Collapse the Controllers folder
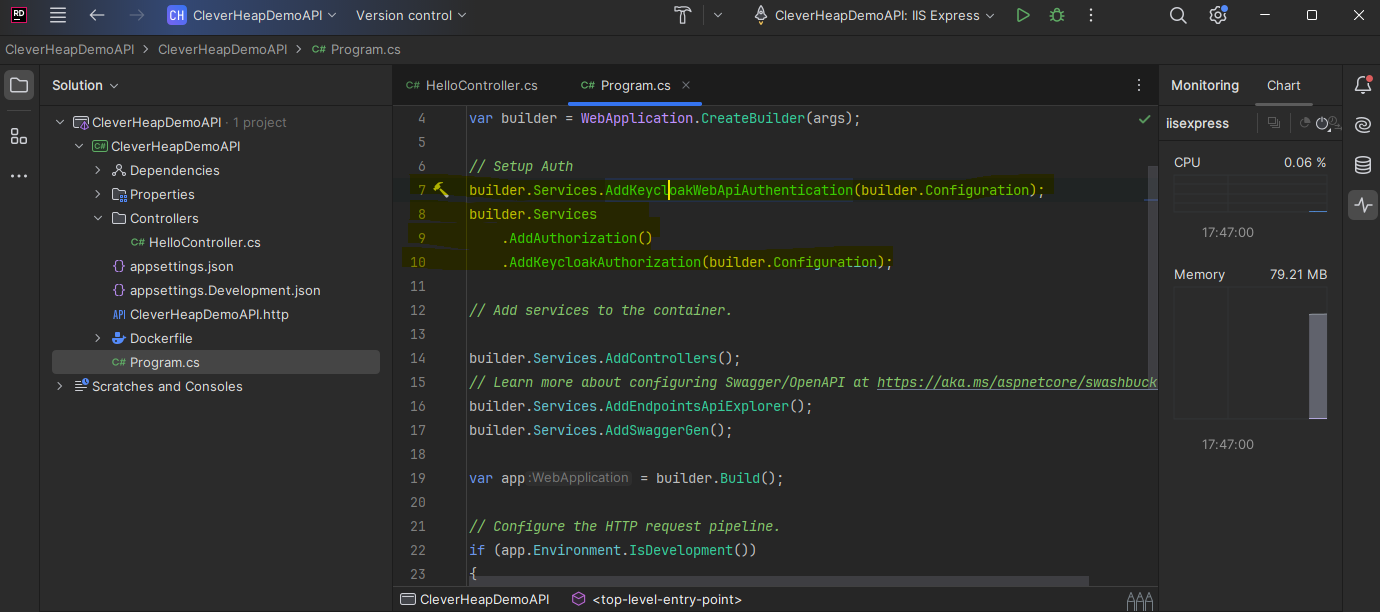The width and height of the screenshot is (1380, 612). click(x=97, y=218)
